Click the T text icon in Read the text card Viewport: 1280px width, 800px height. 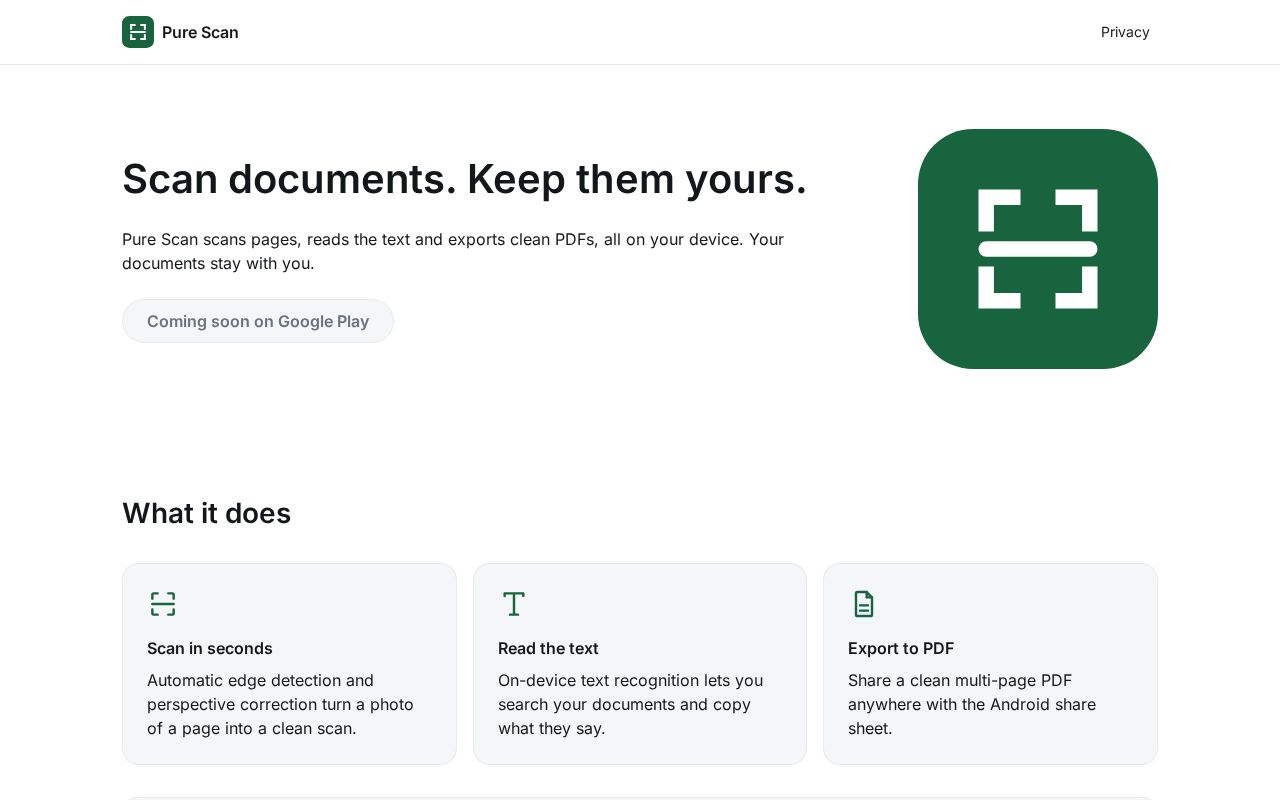click(514, 604)
